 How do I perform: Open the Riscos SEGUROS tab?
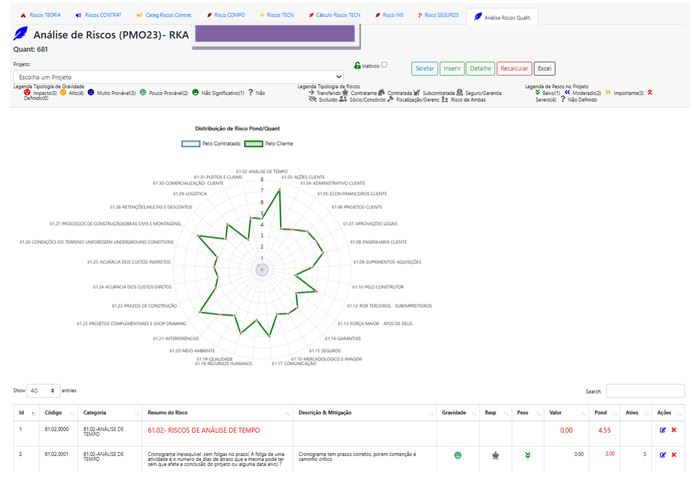coord(439,17)
